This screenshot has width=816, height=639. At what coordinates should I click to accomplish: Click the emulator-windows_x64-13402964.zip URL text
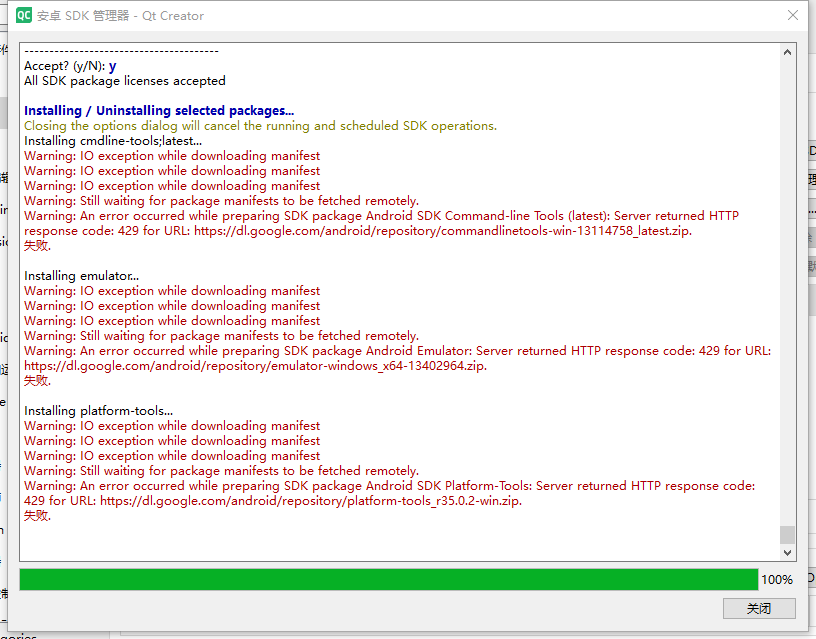point(256,366)
